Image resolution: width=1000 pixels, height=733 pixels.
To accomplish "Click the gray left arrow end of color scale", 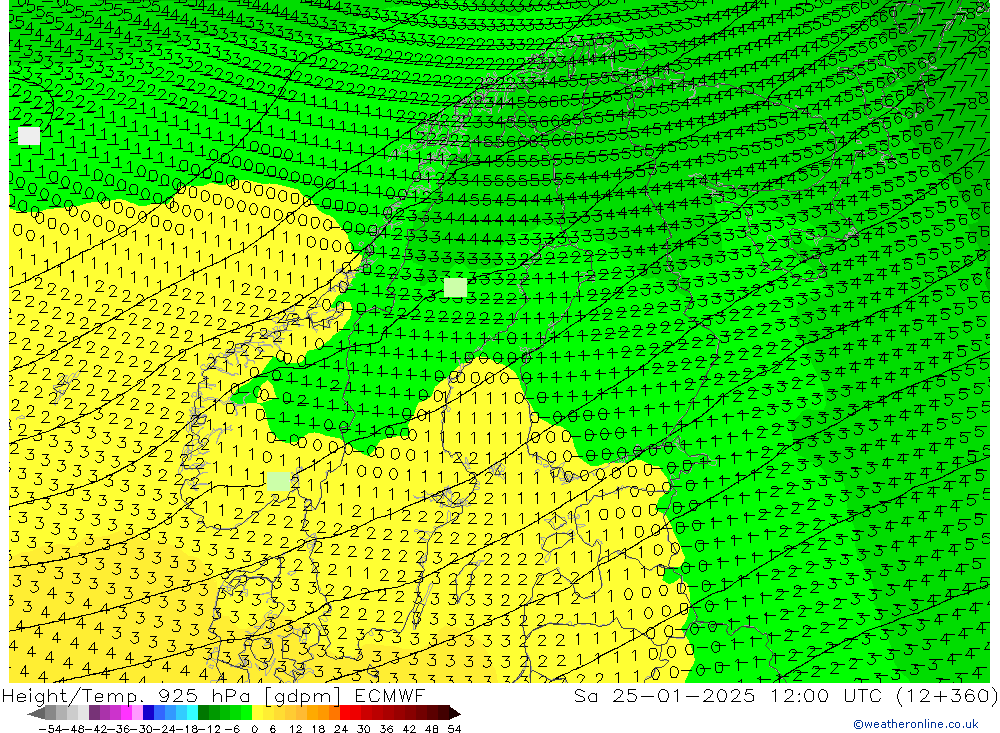I will click(36, 713).
